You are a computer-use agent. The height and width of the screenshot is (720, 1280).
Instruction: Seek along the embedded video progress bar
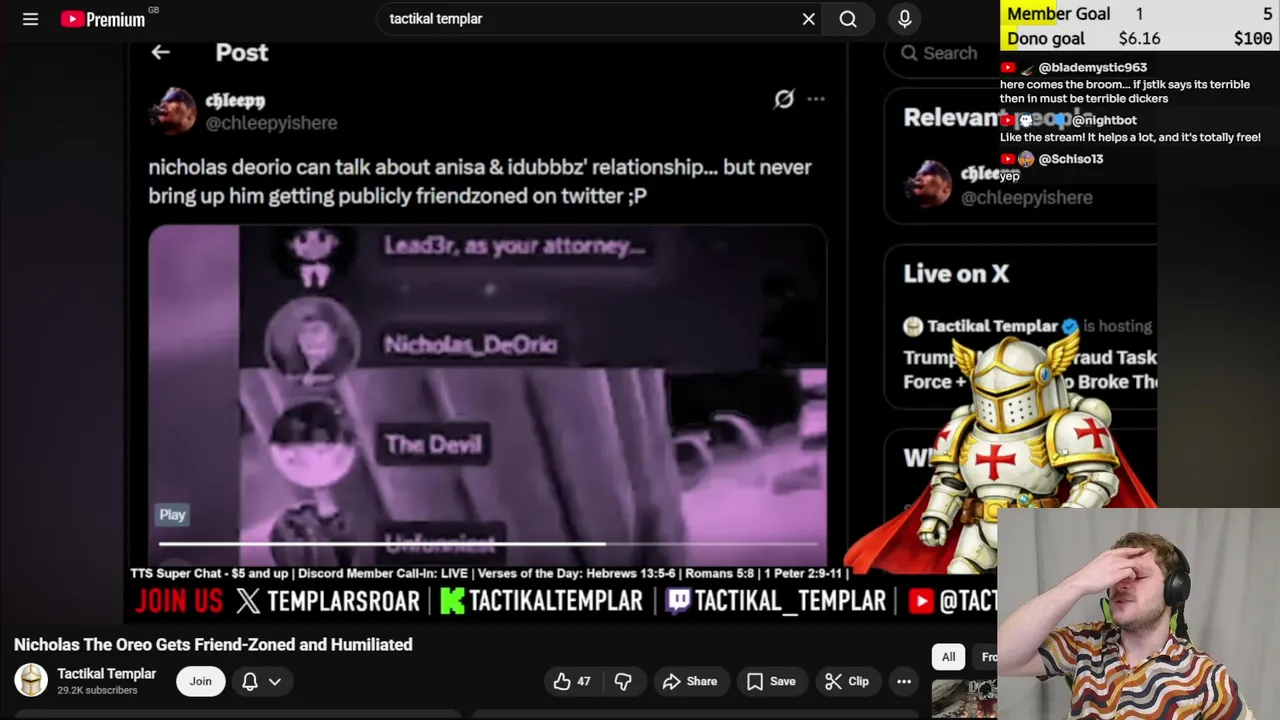488,544
